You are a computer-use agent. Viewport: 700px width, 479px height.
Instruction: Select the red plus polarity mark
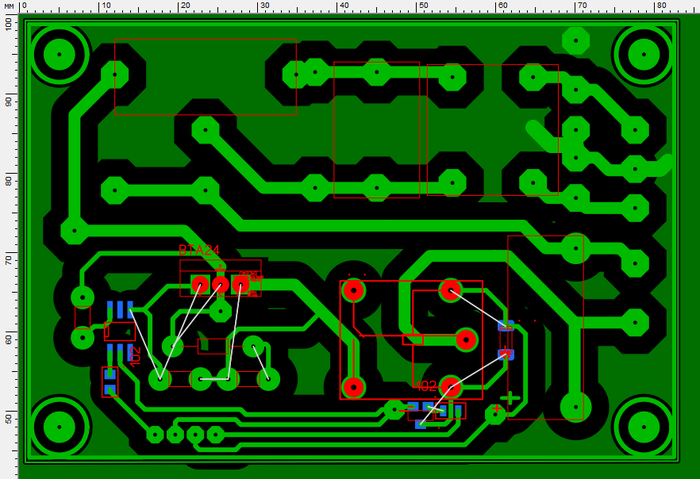496,408
